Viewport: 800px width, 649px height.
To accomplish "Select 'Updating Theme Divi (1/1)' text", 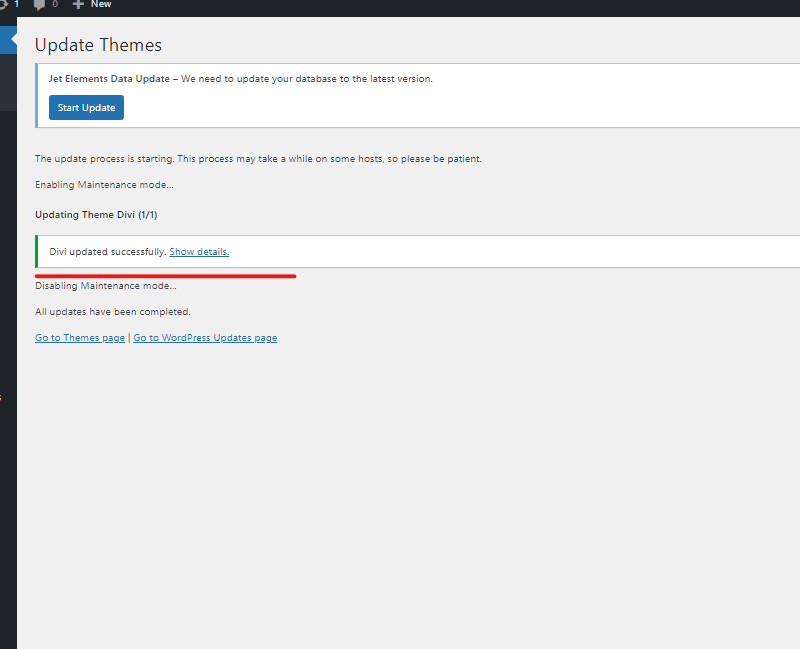I will pos(96,215).
